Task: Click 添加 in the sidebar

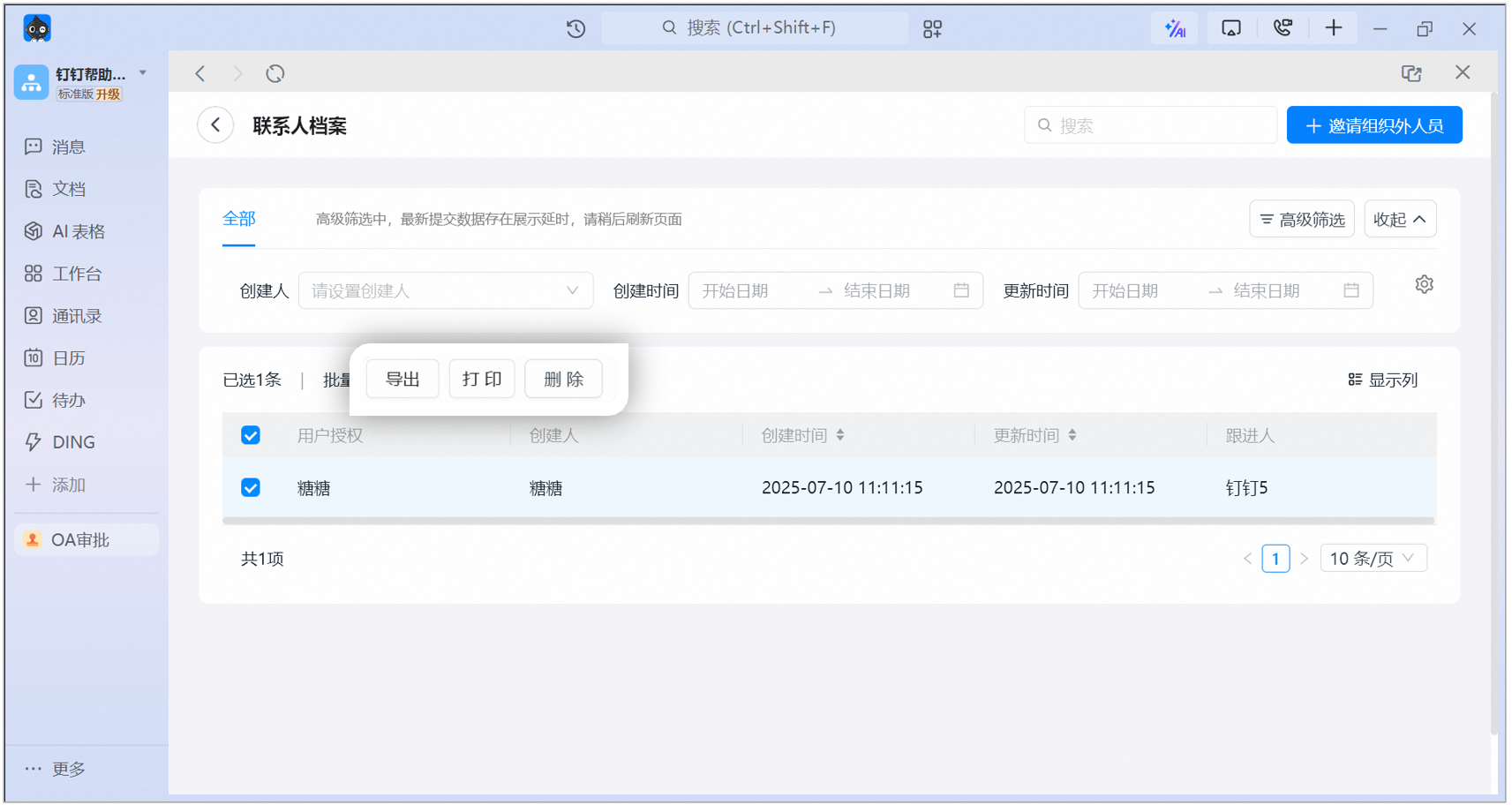Action: pos(55,485)
